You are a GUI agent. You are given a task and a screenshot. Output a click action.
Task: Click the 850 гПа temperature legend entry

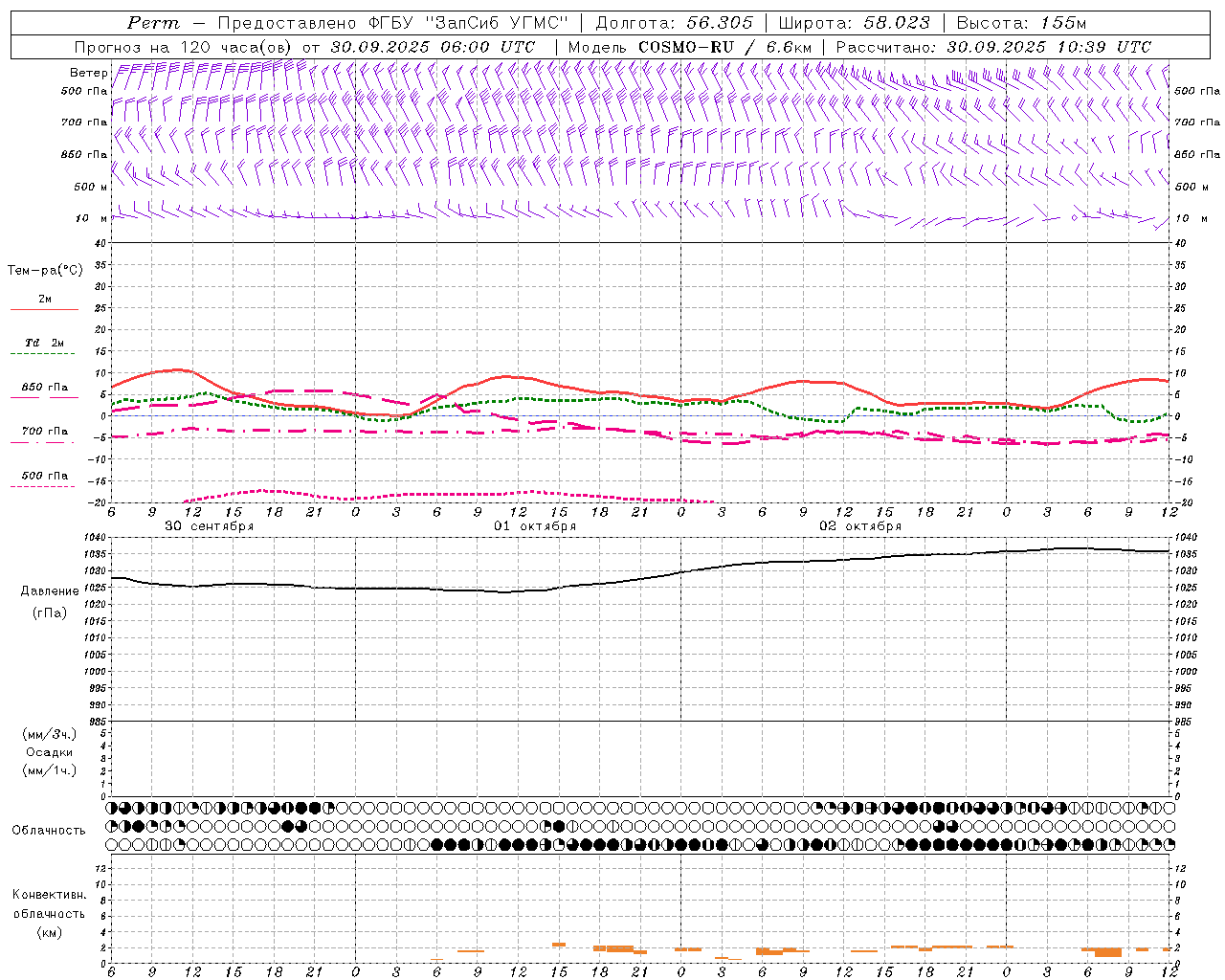coord(45,388)
